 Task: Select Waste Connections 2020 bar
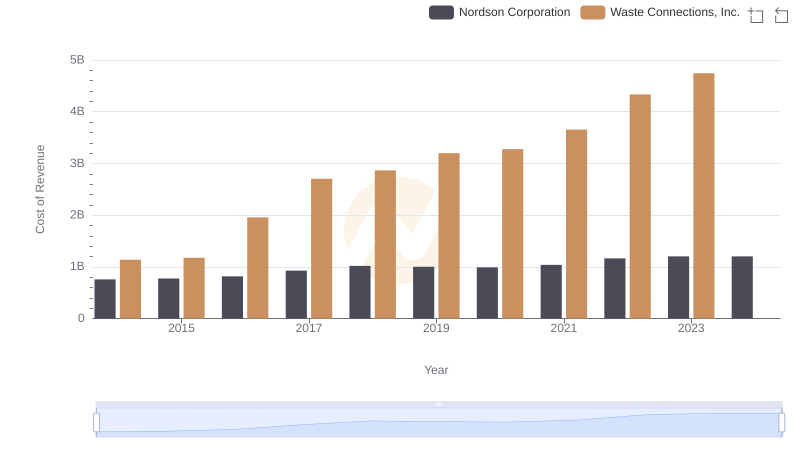(x=512, y=234)
